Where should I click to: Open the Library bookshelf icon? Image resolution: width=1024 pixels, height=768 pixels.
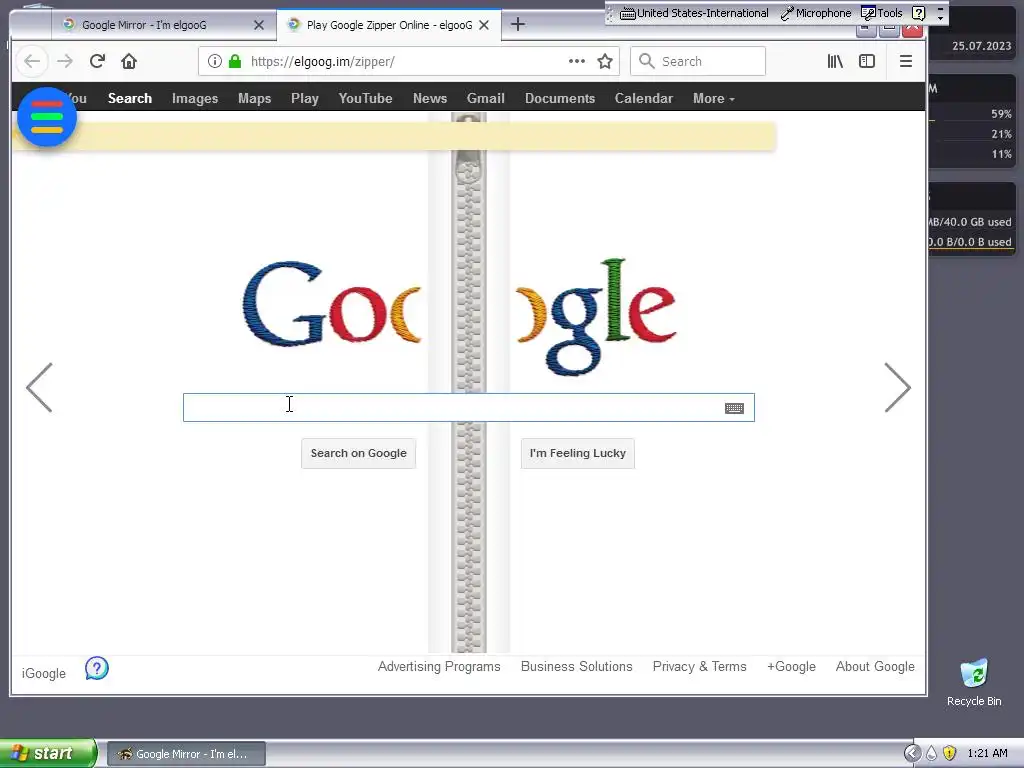835,61
